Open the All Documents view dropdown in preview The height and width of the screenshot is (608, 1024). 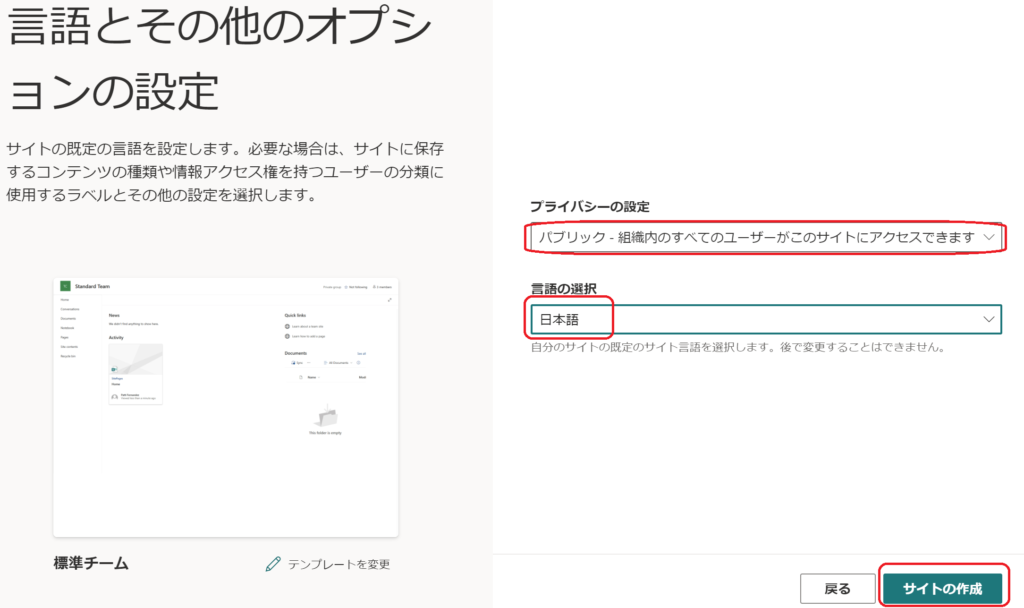pyautogui.click(x=337, y=362)
